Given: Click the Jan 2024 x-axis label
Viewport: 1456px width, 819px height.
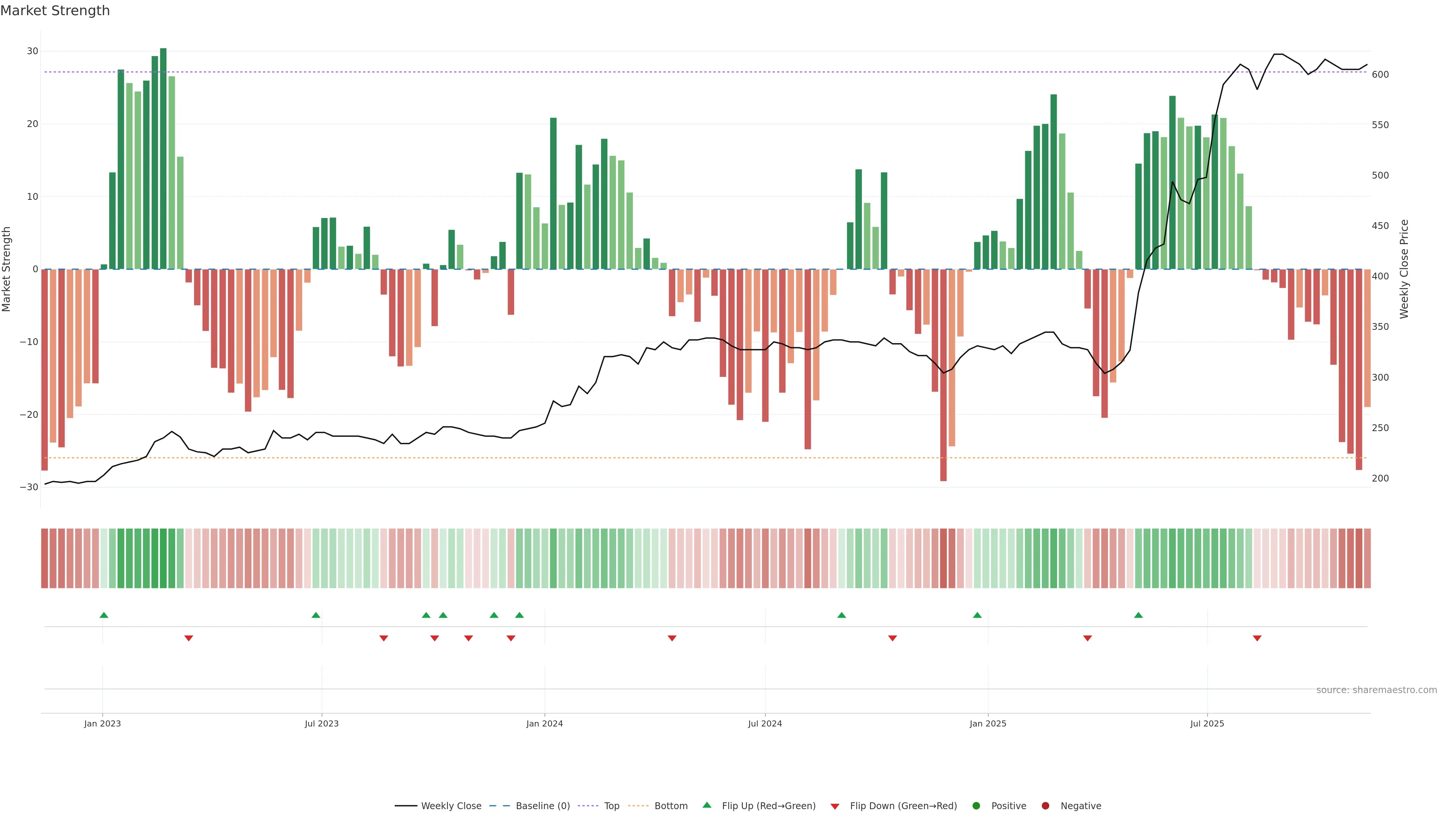Looking at the screenshot, I should [x=544, y=723].
